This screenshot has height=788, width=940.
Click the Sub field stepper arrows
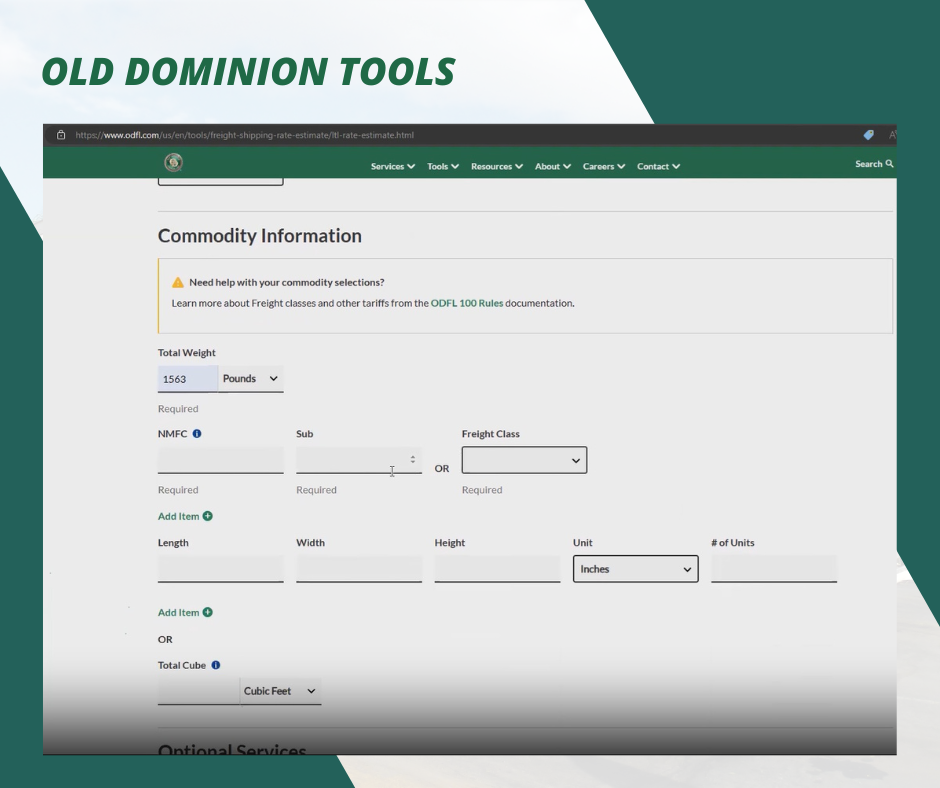click(412, 459)
